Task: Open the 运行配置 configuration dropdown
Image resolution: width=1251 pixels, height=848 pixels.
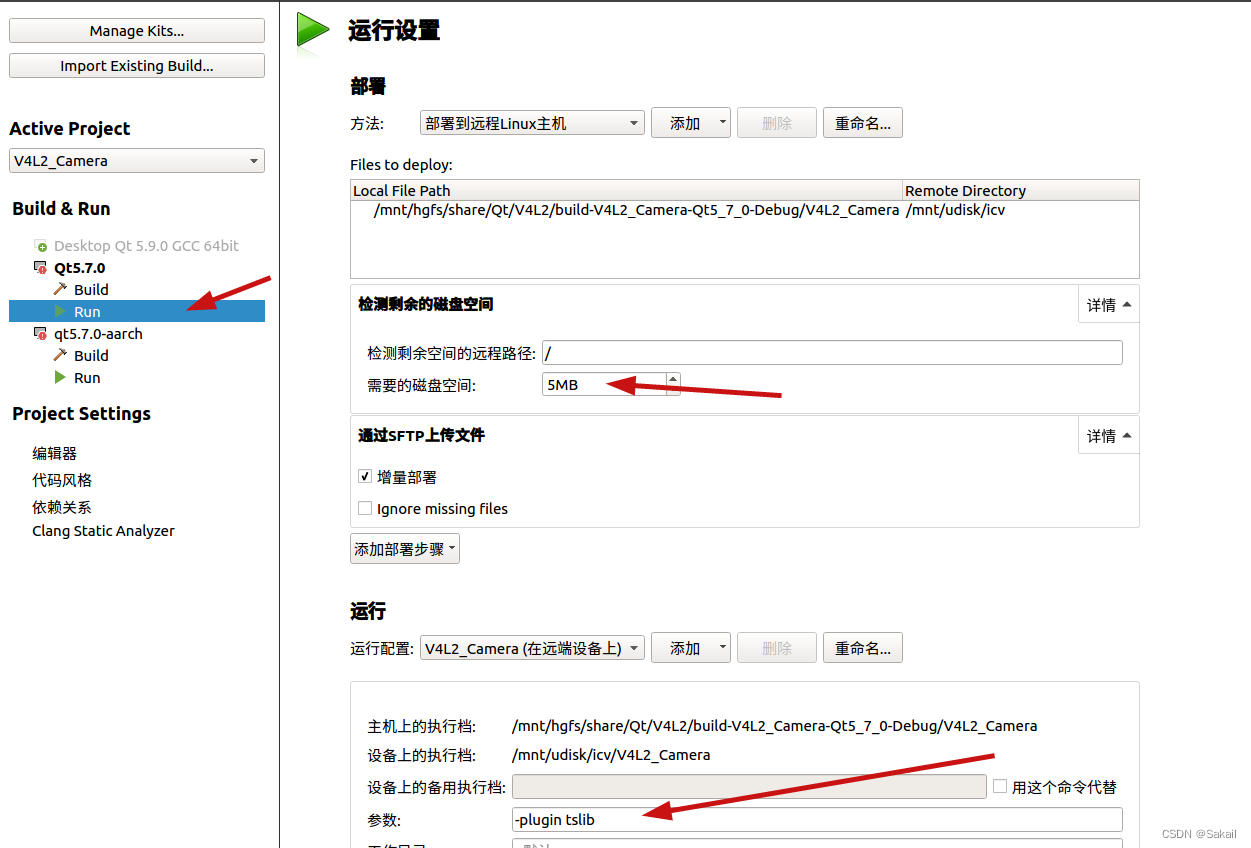Action: (x=532, y=647)
